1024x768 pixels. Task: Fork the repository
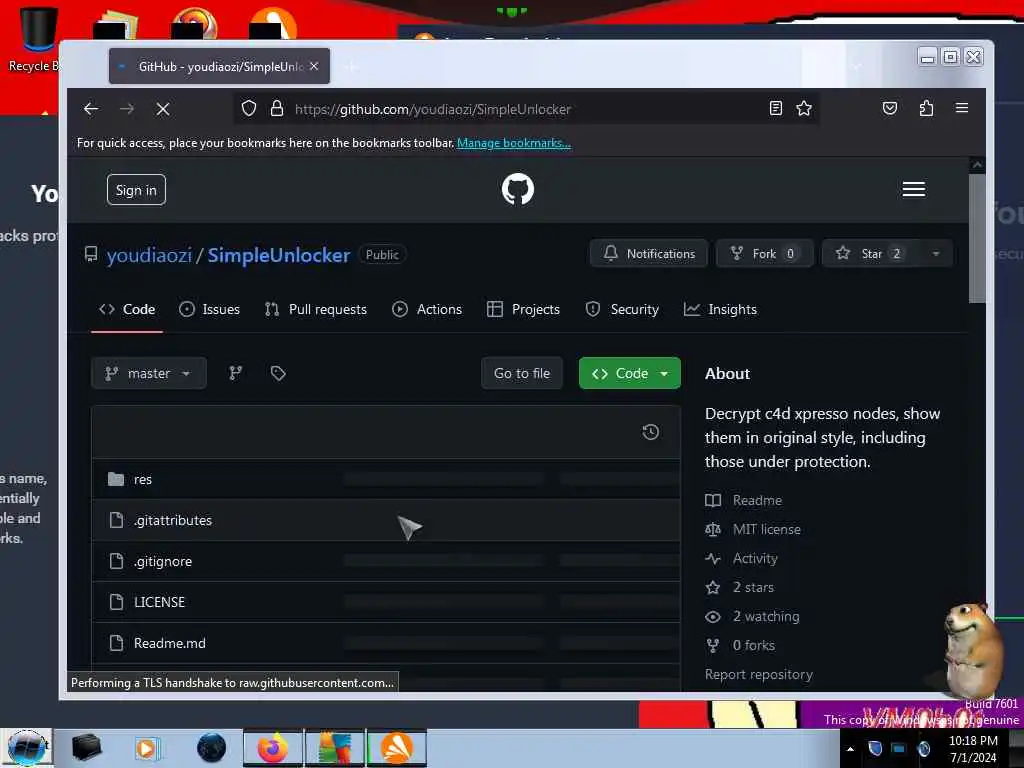pyautogui.click(x=764, y=253)
